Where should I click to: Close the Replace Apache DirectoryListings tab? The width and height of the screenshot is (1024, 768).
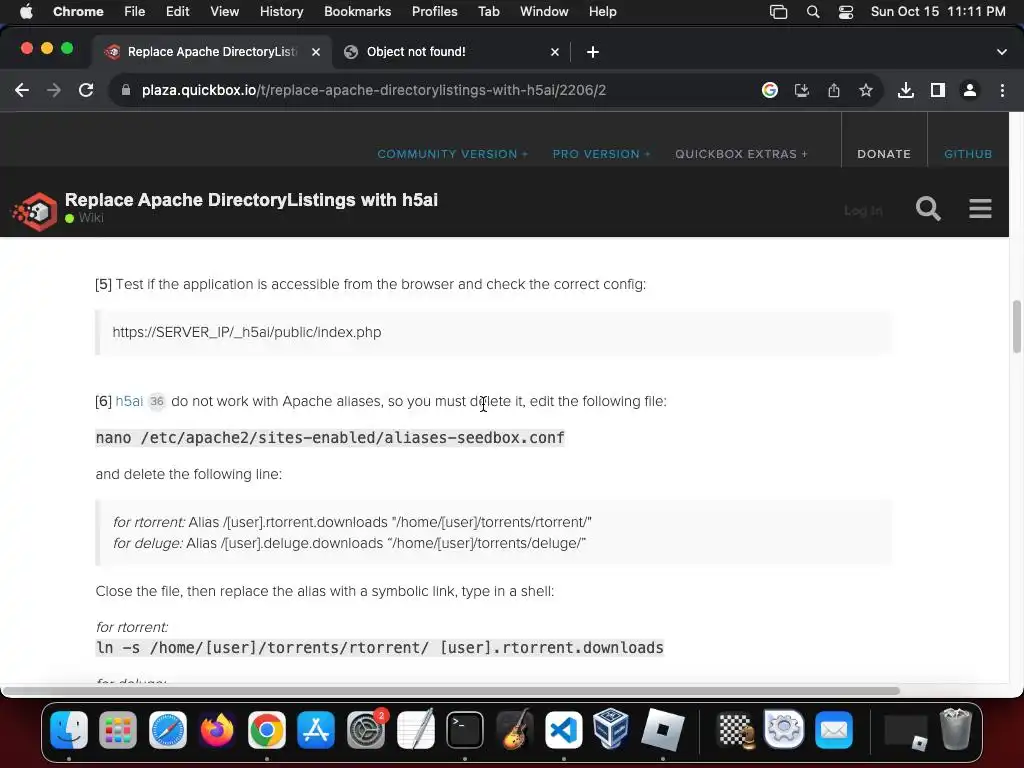[x=315, y=52]
